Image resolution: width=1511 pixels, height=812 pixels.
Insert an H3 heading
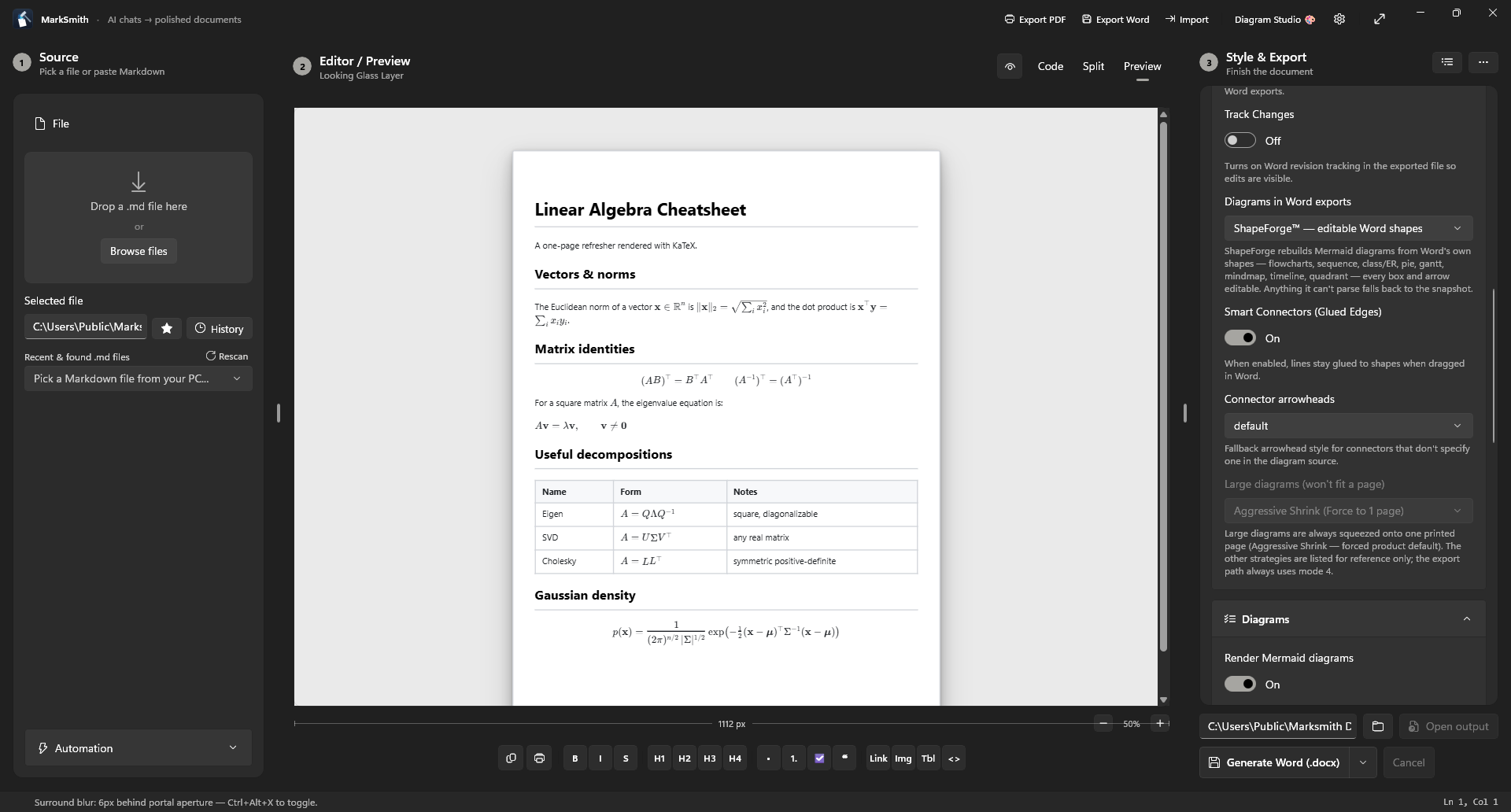[x=710, y=758]
